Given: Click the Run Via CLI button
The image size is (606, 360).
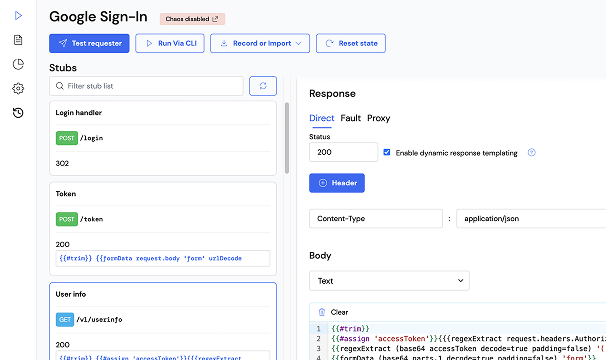Looking at the screenshot, I should (x=170, y=43).
